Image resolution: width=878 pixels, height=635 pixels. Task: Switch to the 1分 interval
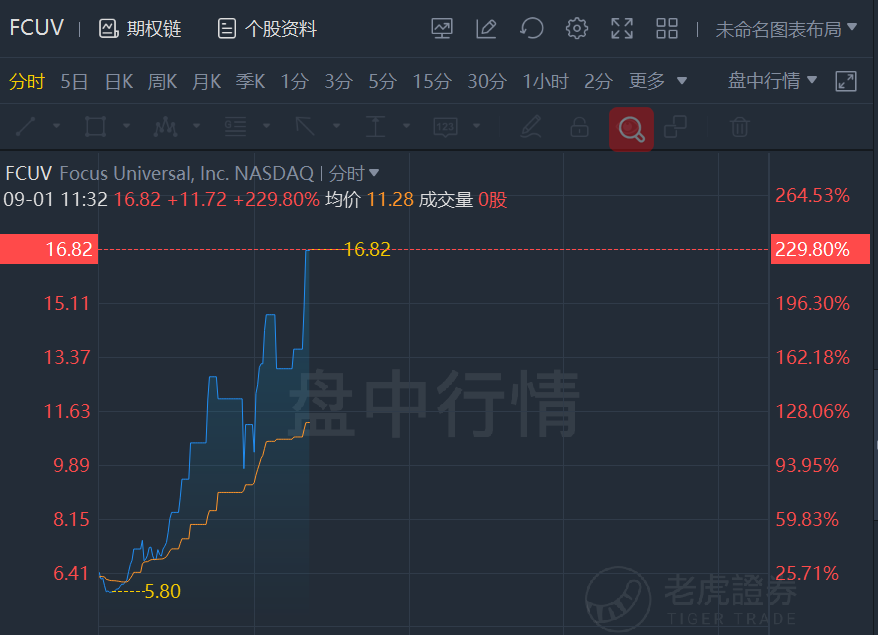click(295, 82)
